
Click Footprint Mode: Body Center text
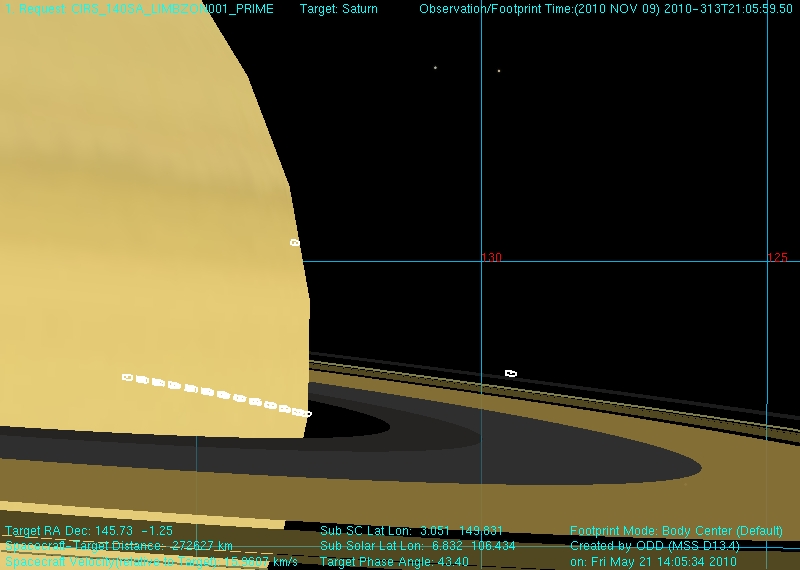tap(683, 531)
